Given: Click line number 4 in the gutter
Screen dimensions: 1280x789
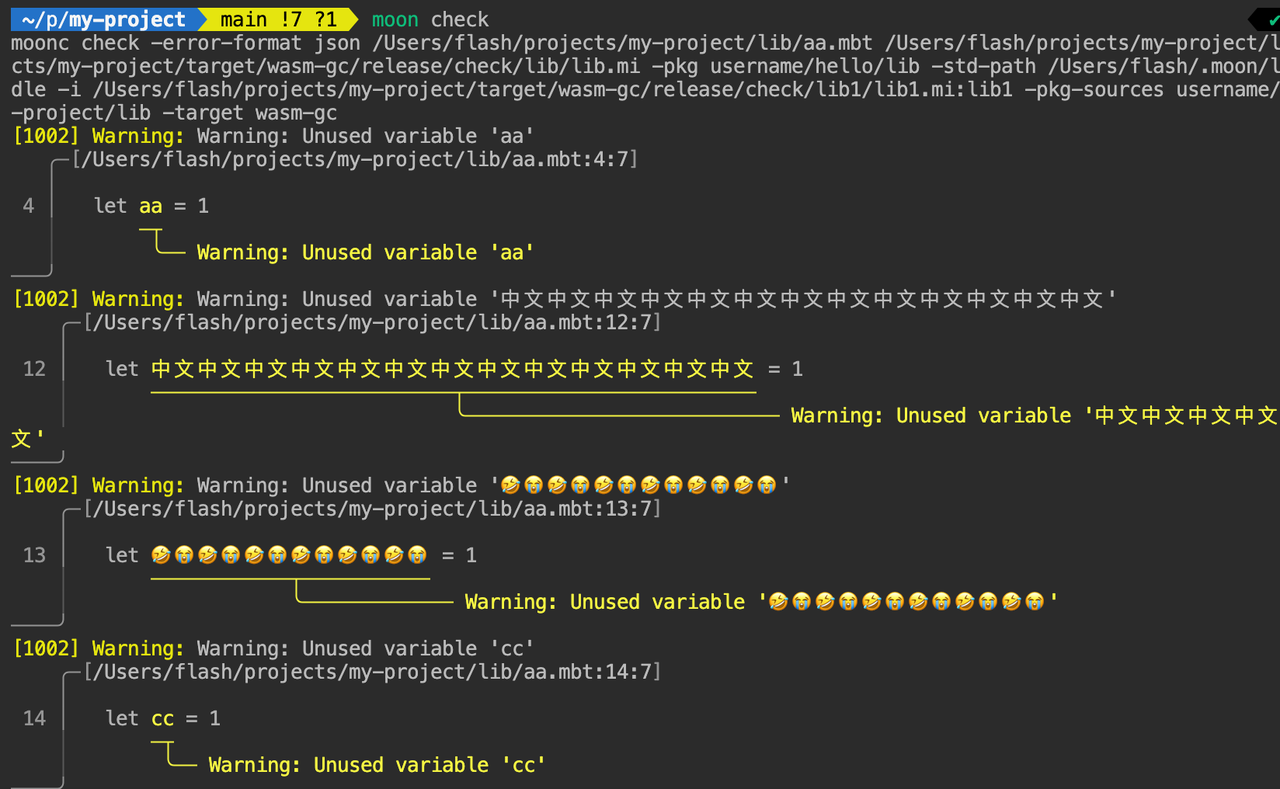Looking at the screenshot, I should pyautogui.click(x=28, y=206).
